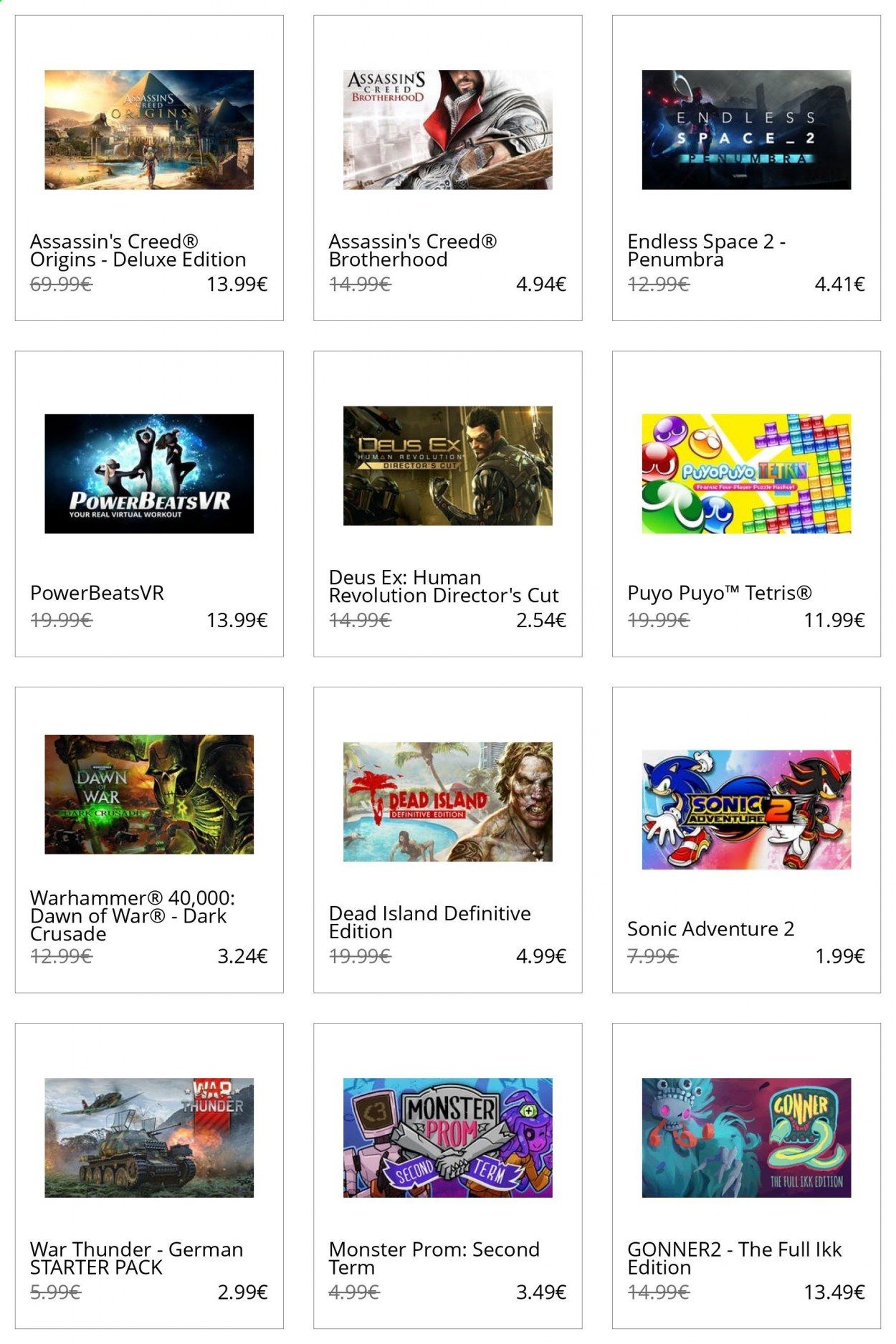The width and height of the screenshot is (896, 1344).
Task: Click the GONNER2 Full Ikk Edition artwork
Action: point(746,1138)
